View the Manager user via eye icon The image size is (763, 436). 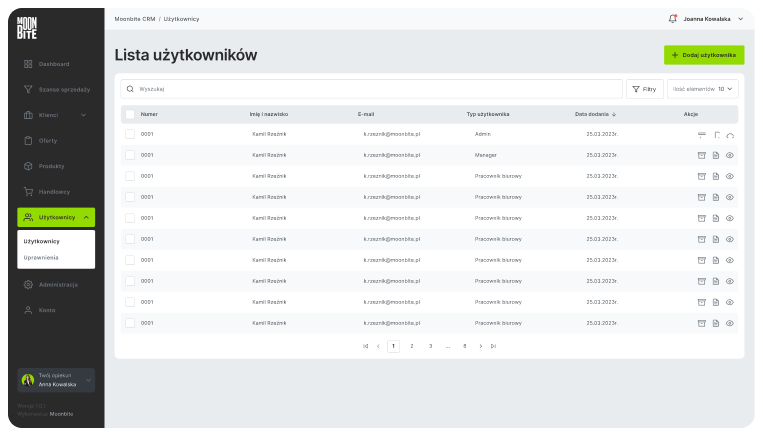click(730, 155)
